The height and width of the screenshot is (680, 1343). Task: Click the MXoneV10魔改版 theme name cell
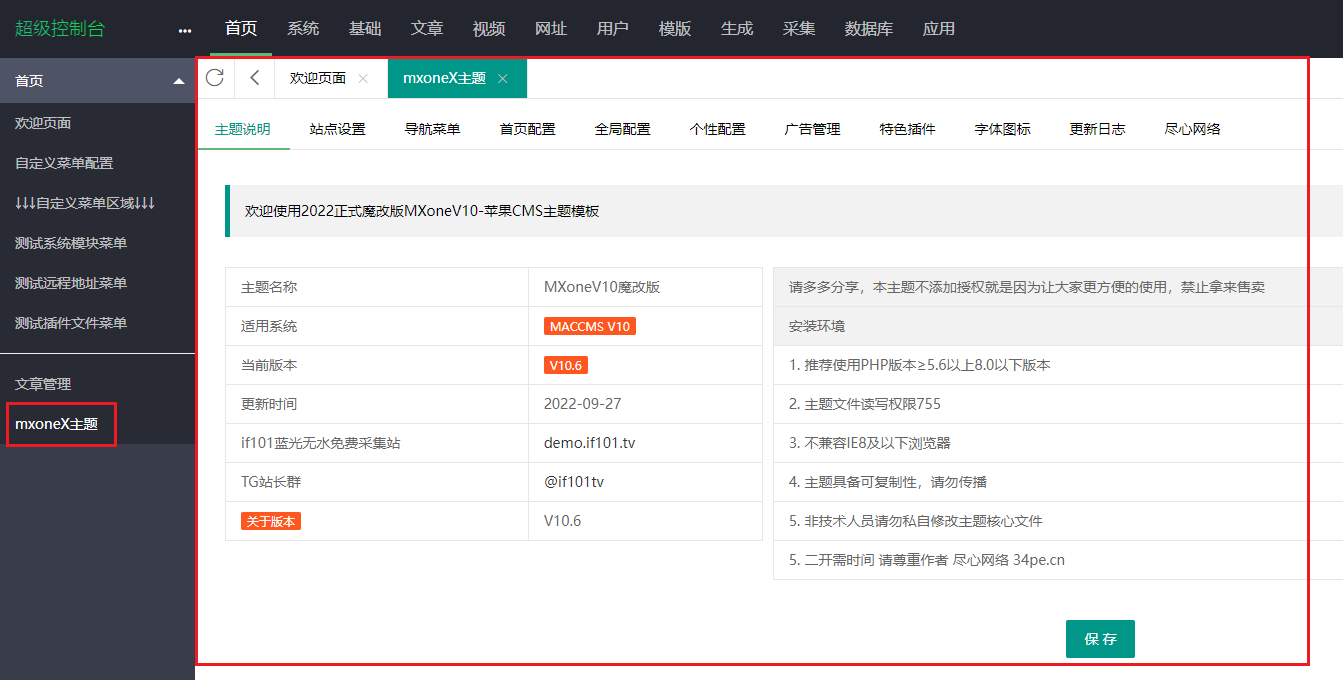coord(646,287)
